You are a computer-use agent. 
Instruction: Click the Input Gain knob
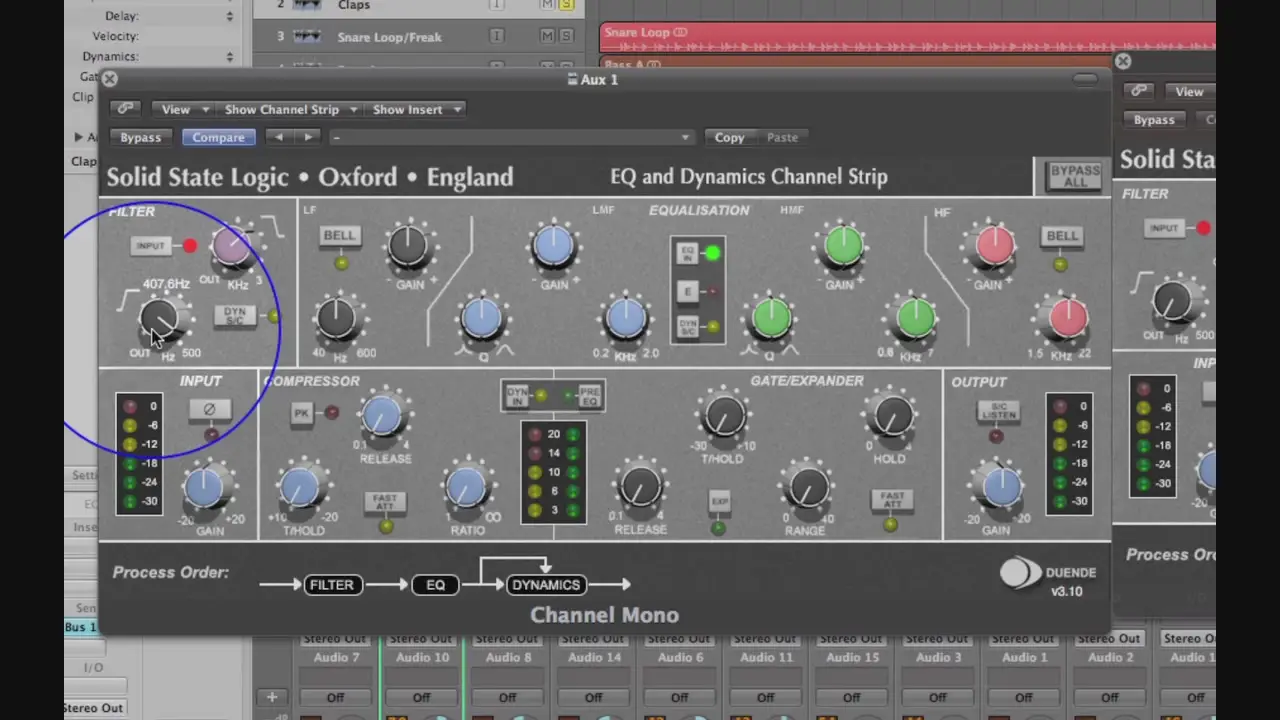pos(205,489)
